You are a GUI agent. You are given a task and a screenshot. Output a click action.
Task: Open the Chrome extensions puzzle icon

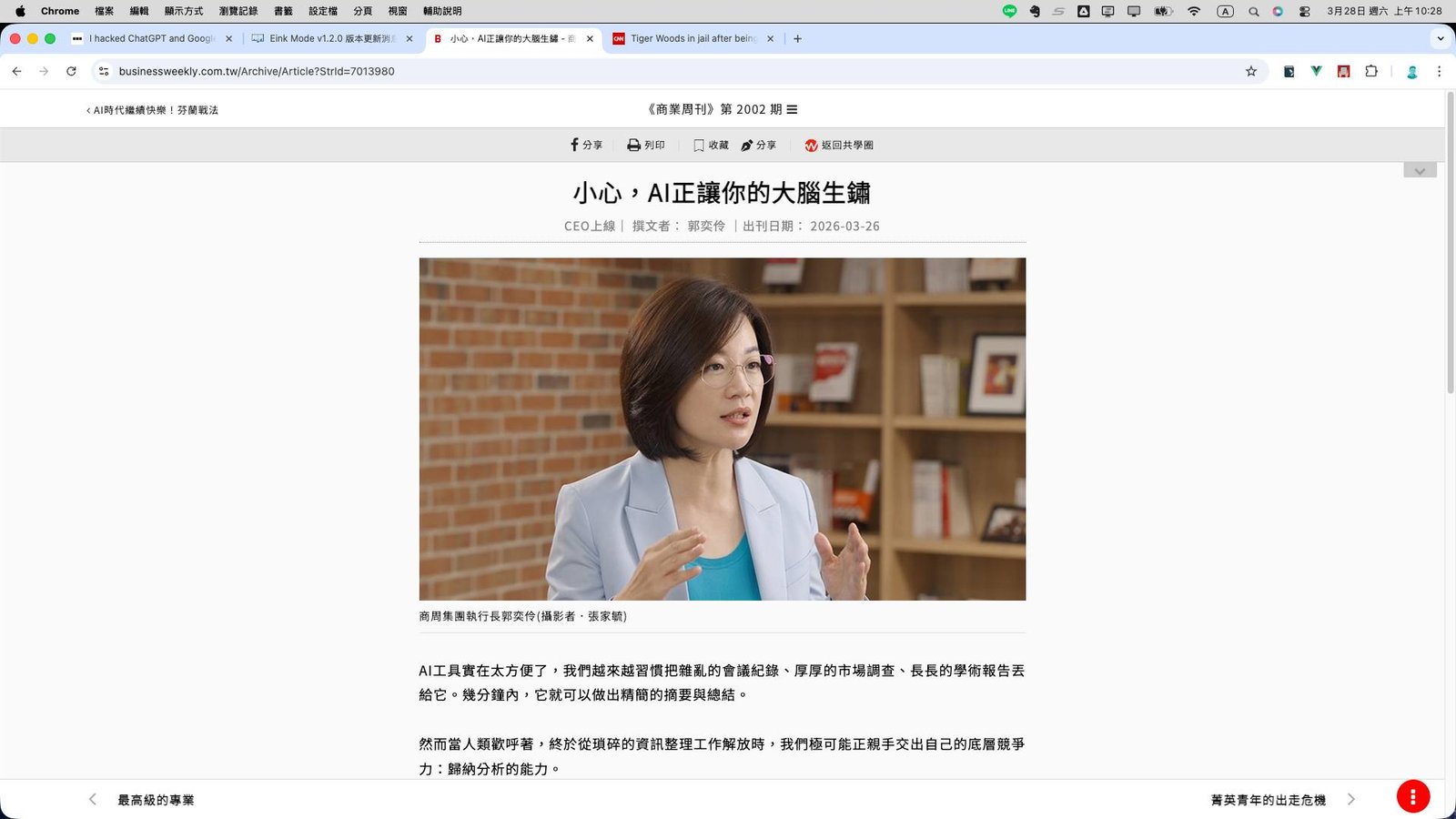tap(1371, 71)
